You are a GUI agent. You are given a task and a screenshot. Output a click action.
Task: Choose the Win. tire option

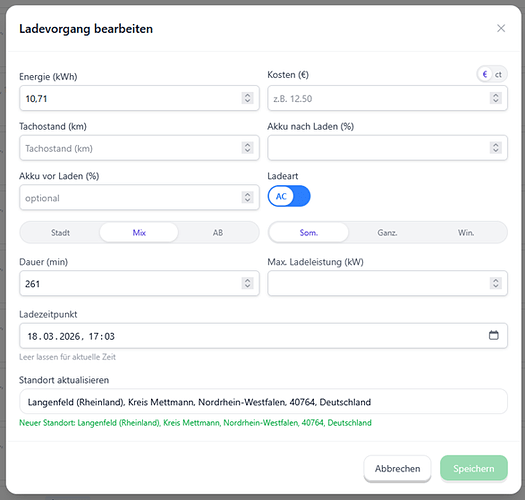click(x=466, y=232)
